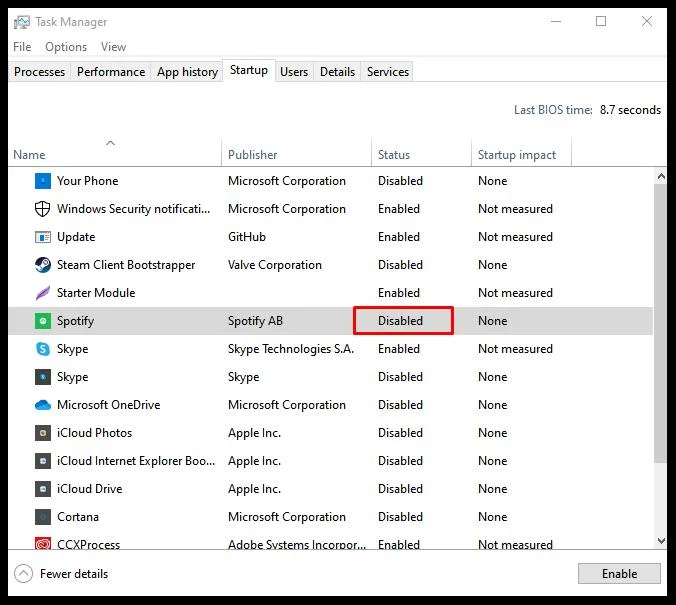Sort by the Publisher column header
This screenshot has width=676, height=605.
[x=296, y=153]
